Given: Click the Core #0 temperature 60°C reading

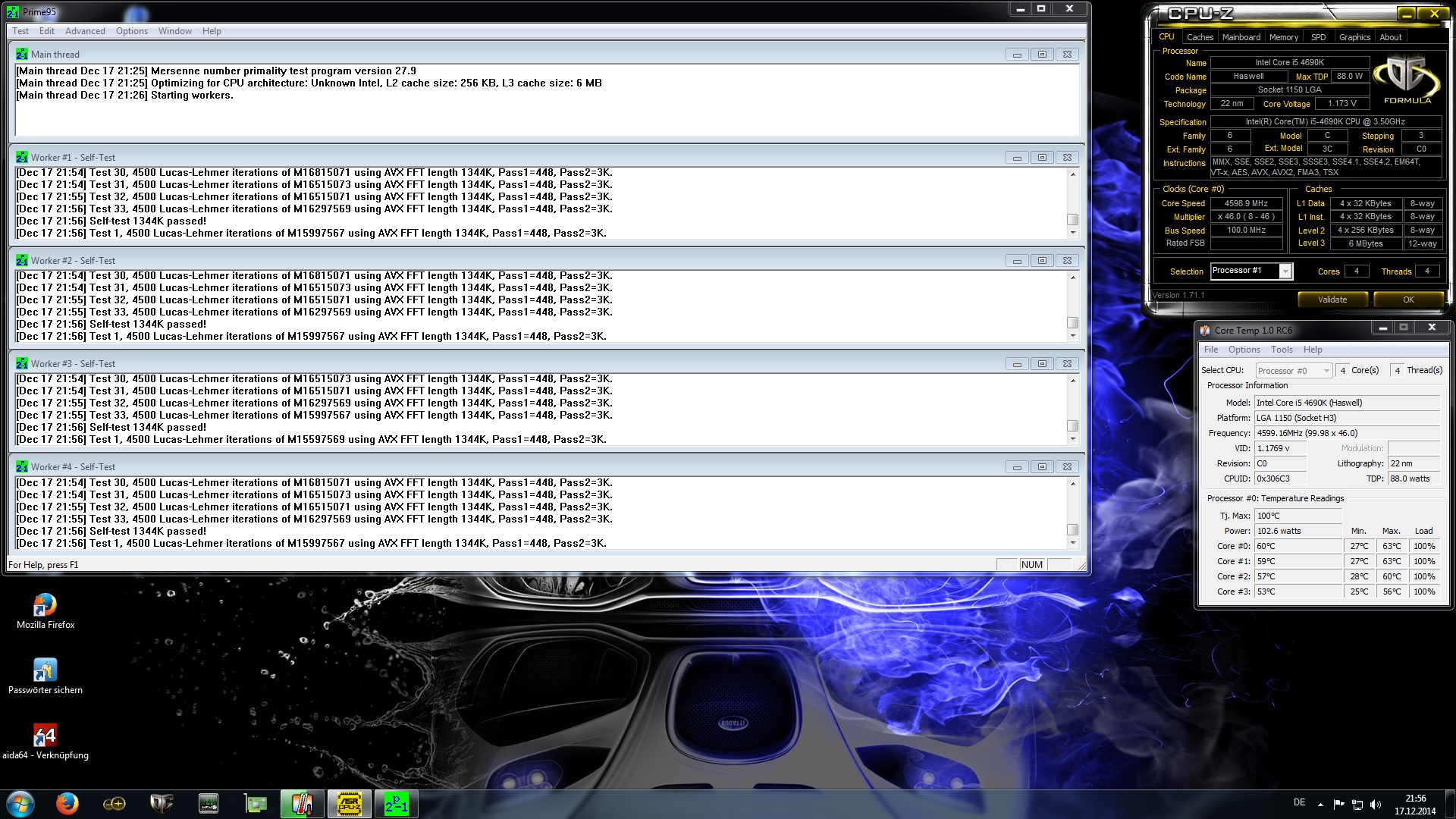Looking at the screenshot, I should tap(1298, 546).
